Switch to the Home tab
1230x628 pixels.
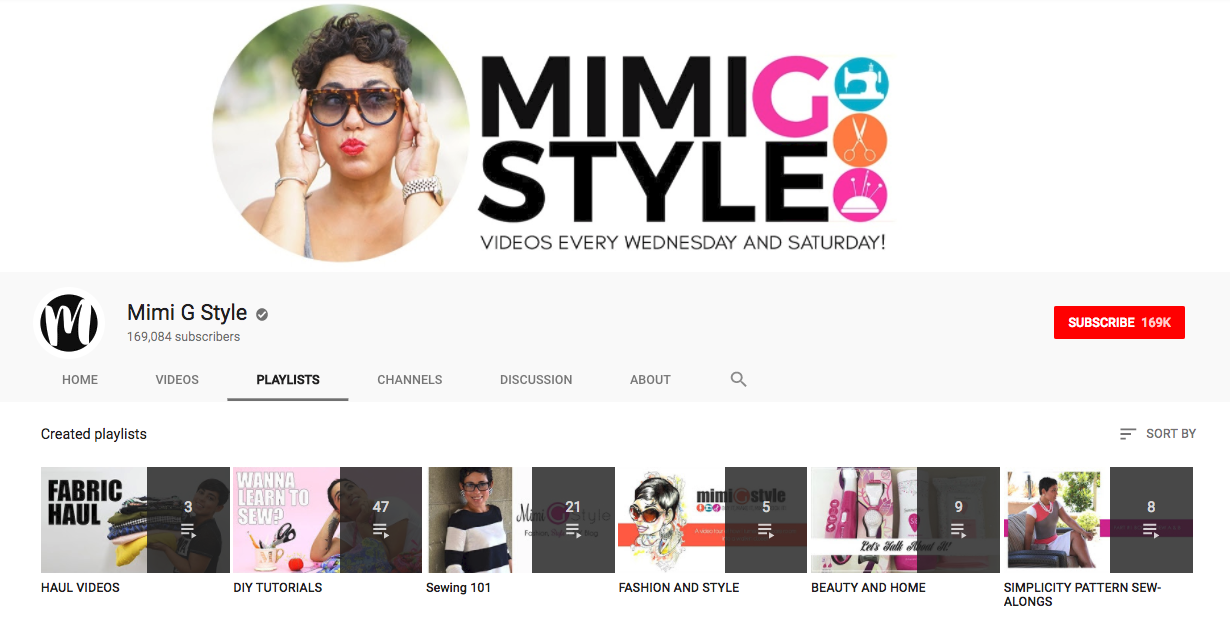click(x=80, y=380)
